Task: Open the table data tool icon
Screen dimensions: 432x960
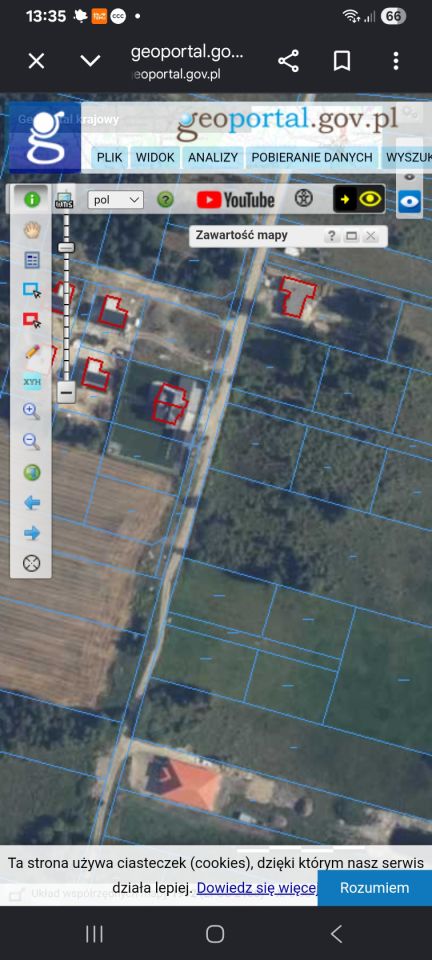Action: (x=31, y=260)
